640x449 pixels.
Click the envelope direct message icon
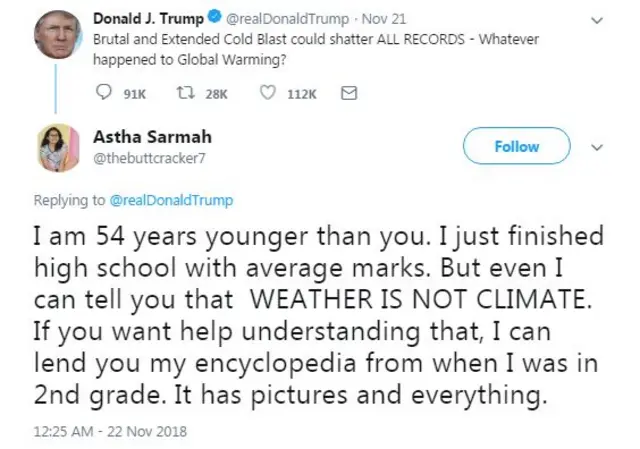click(x=348, y=93)
